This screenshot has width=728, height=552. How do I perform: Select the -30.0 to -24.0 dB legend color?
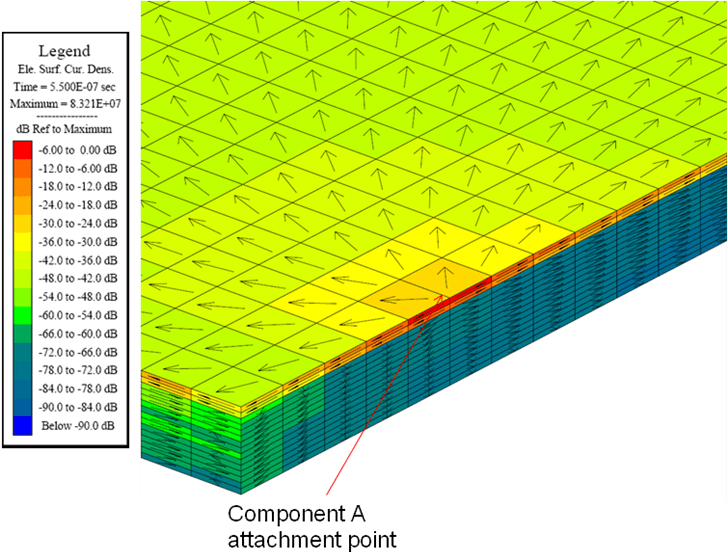[x=22, y=224]
